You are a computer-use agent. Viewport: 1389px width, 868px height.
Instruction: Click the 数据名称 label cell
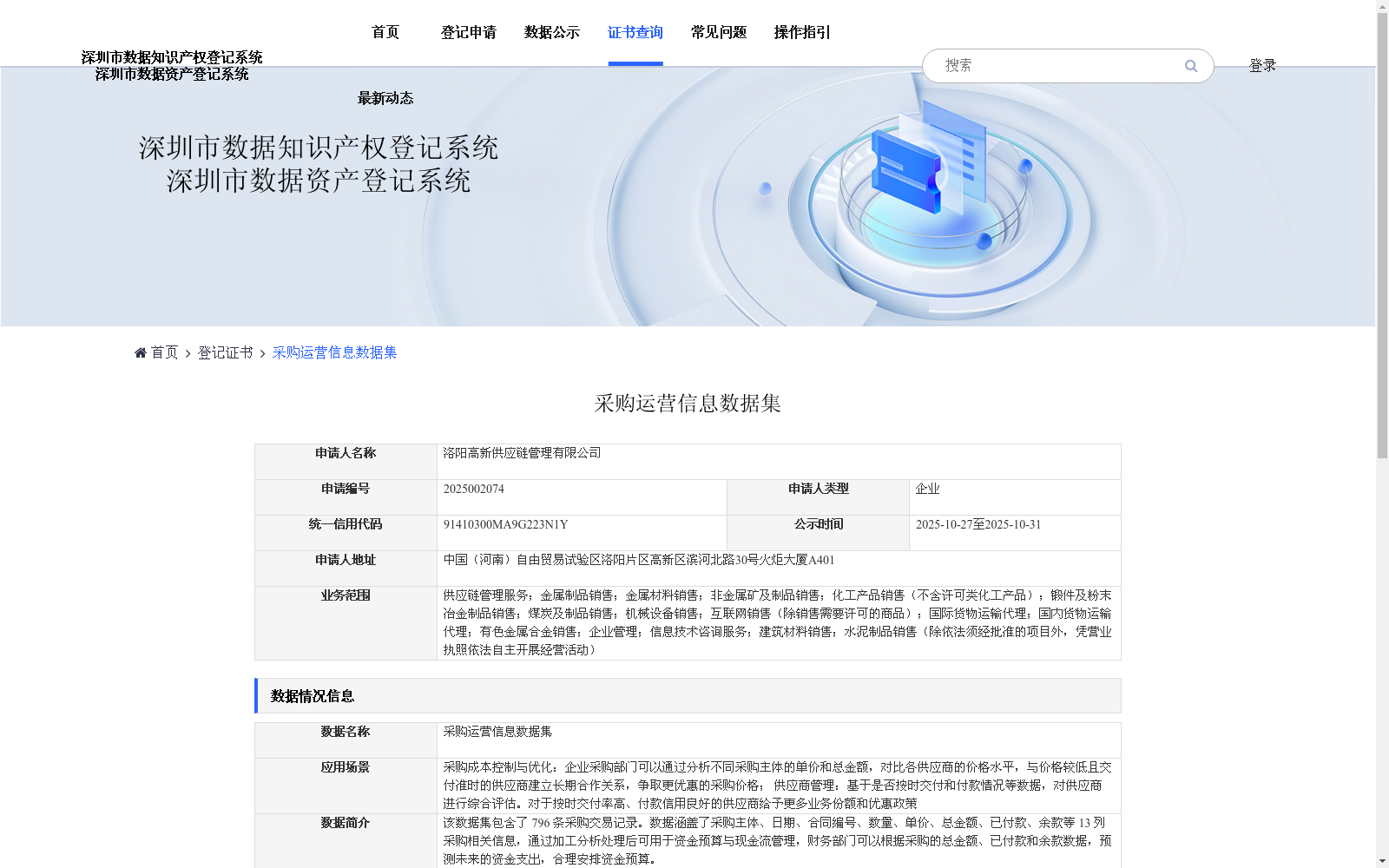point(346,740)
